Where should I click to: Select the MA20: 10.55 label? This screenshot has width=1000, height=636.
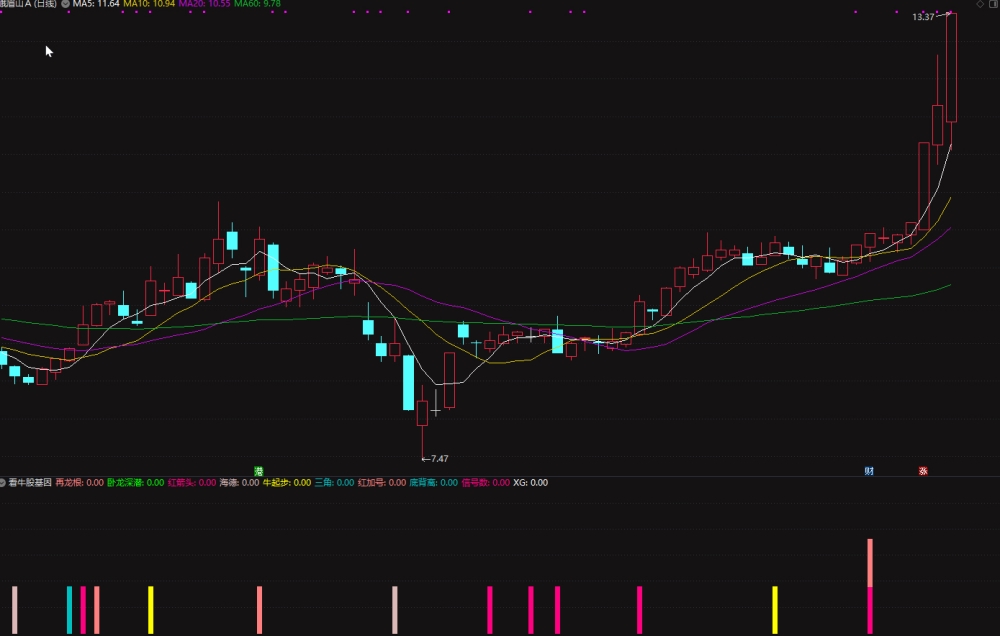click(x=204, y=4)
